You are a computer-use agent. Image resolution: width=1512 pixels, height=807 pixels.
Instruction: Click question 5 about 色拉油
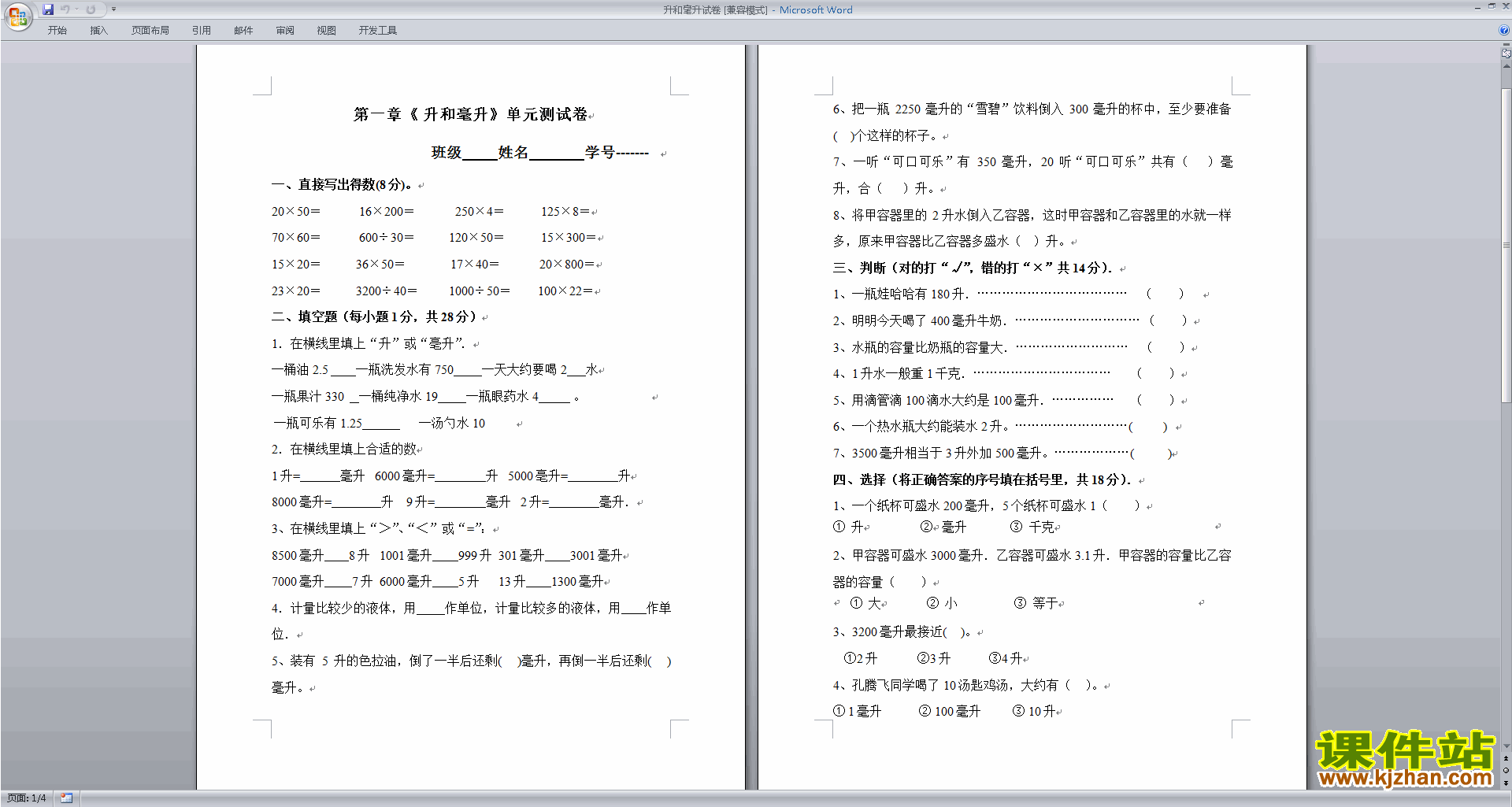[x=472, y=674]
